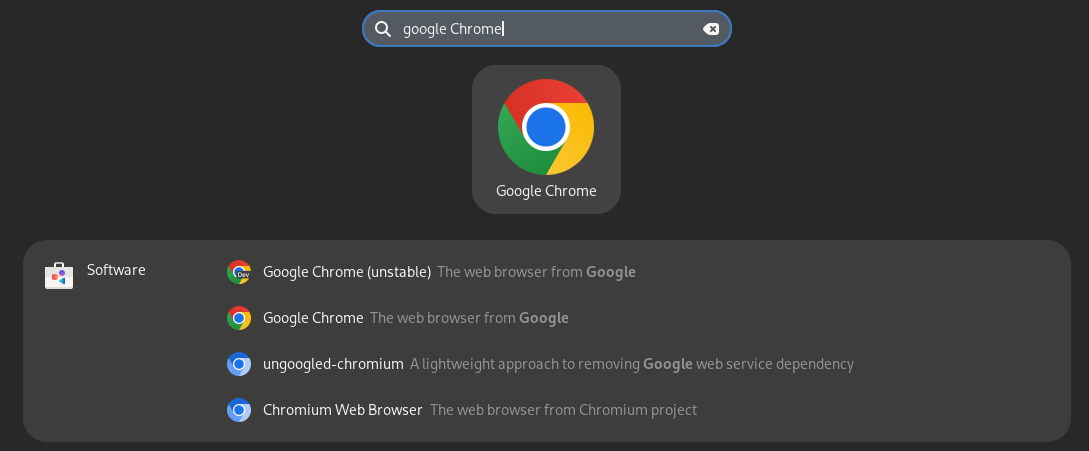This screenshot has height=451, width=1089.
Task: Click the Software provider label
Action: 116,270
